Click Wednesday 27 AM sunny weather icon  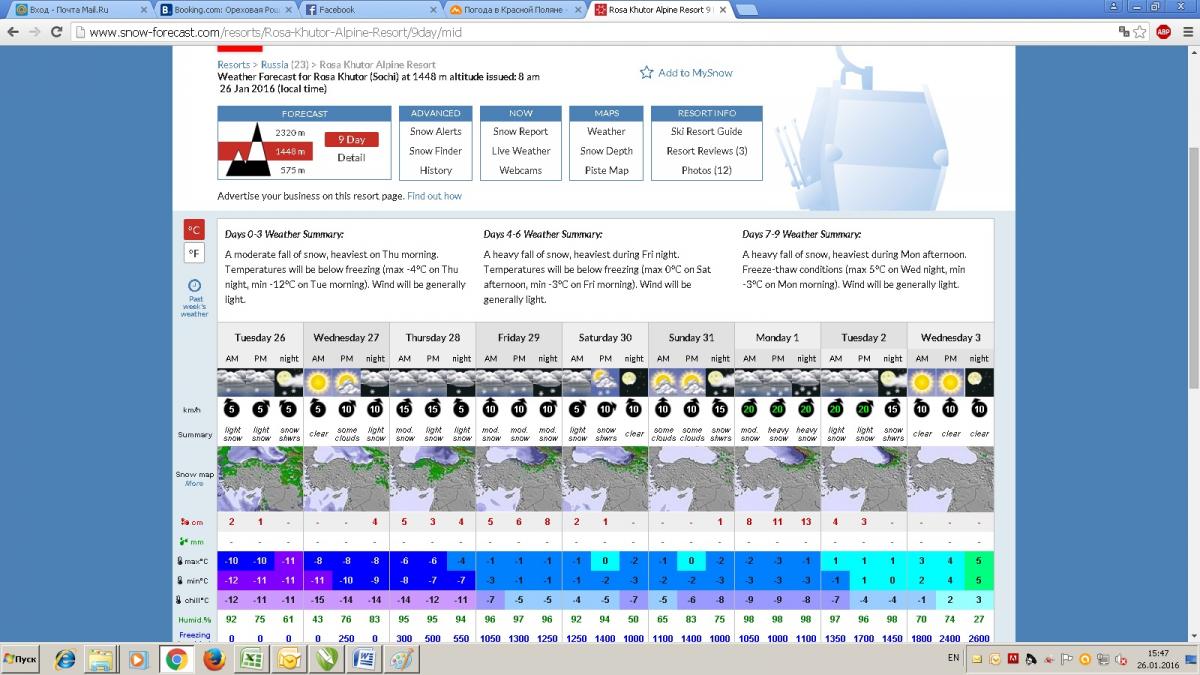318,382
